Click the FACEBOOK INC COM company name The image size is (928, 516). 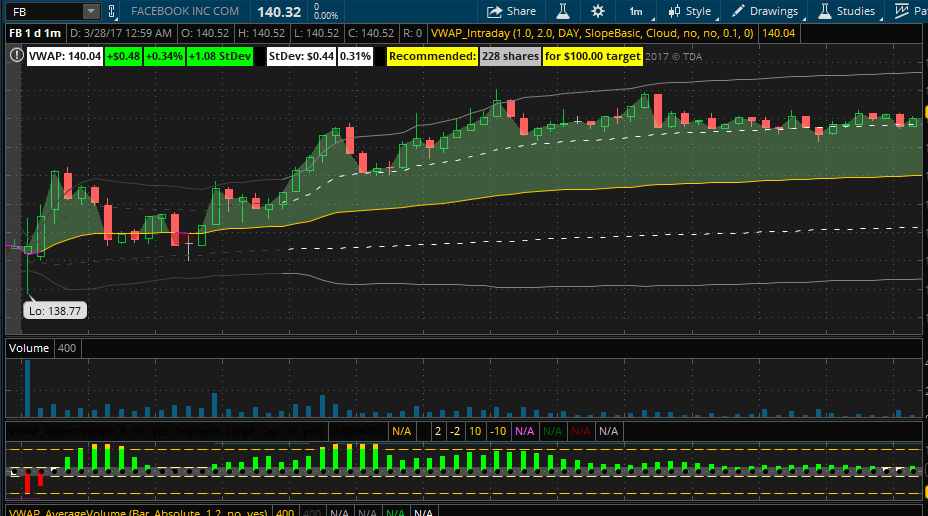[x=185, y=11]
